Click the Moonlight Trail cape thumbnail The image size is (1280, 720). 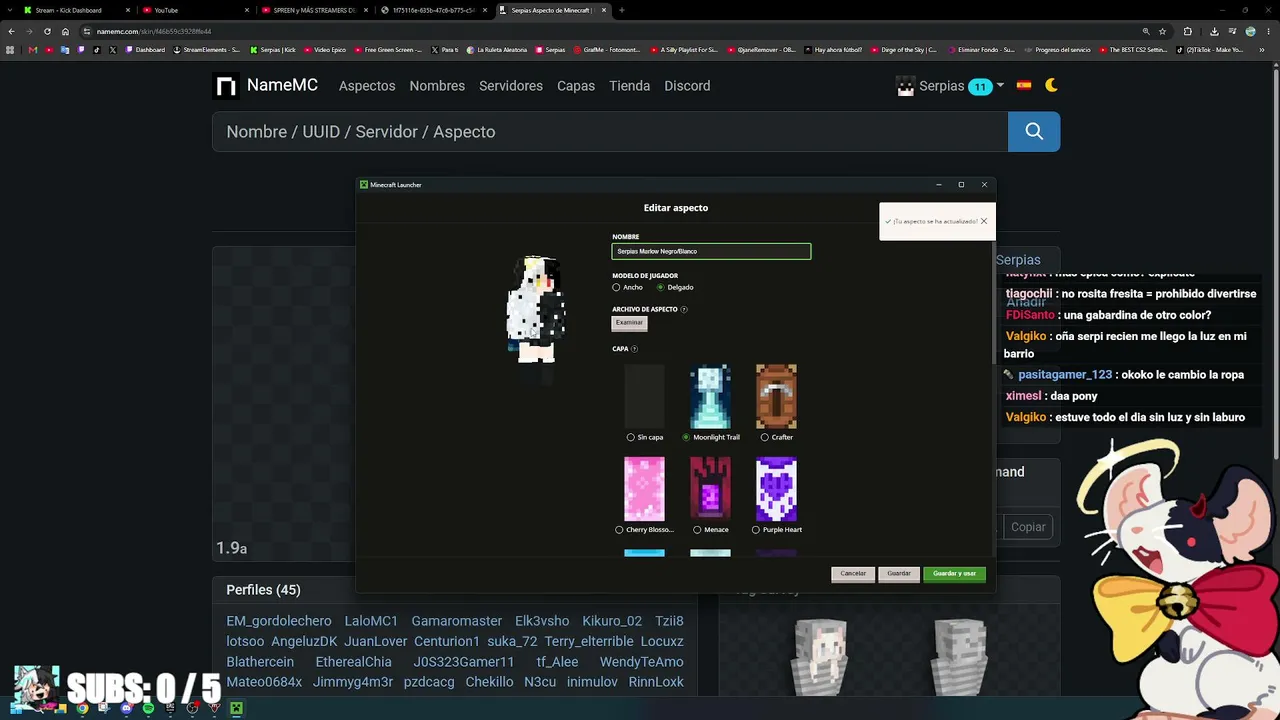click(710, 397)
